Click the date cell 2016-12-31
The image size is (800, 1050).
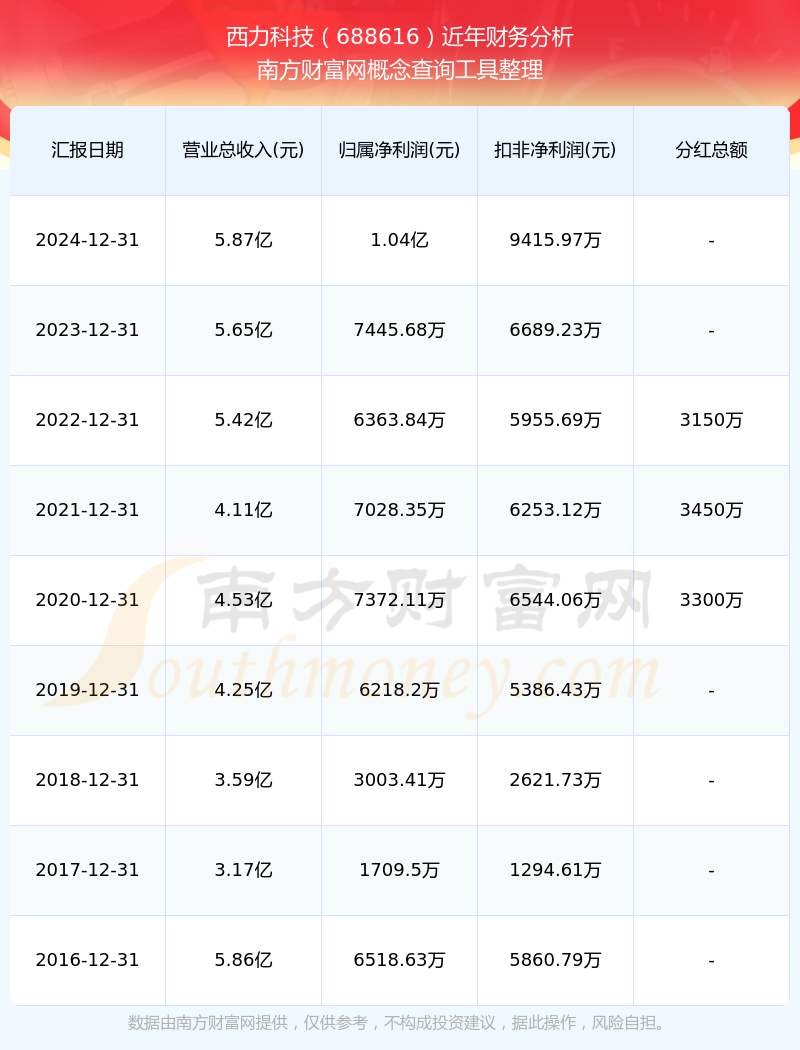tap(88, 960)
